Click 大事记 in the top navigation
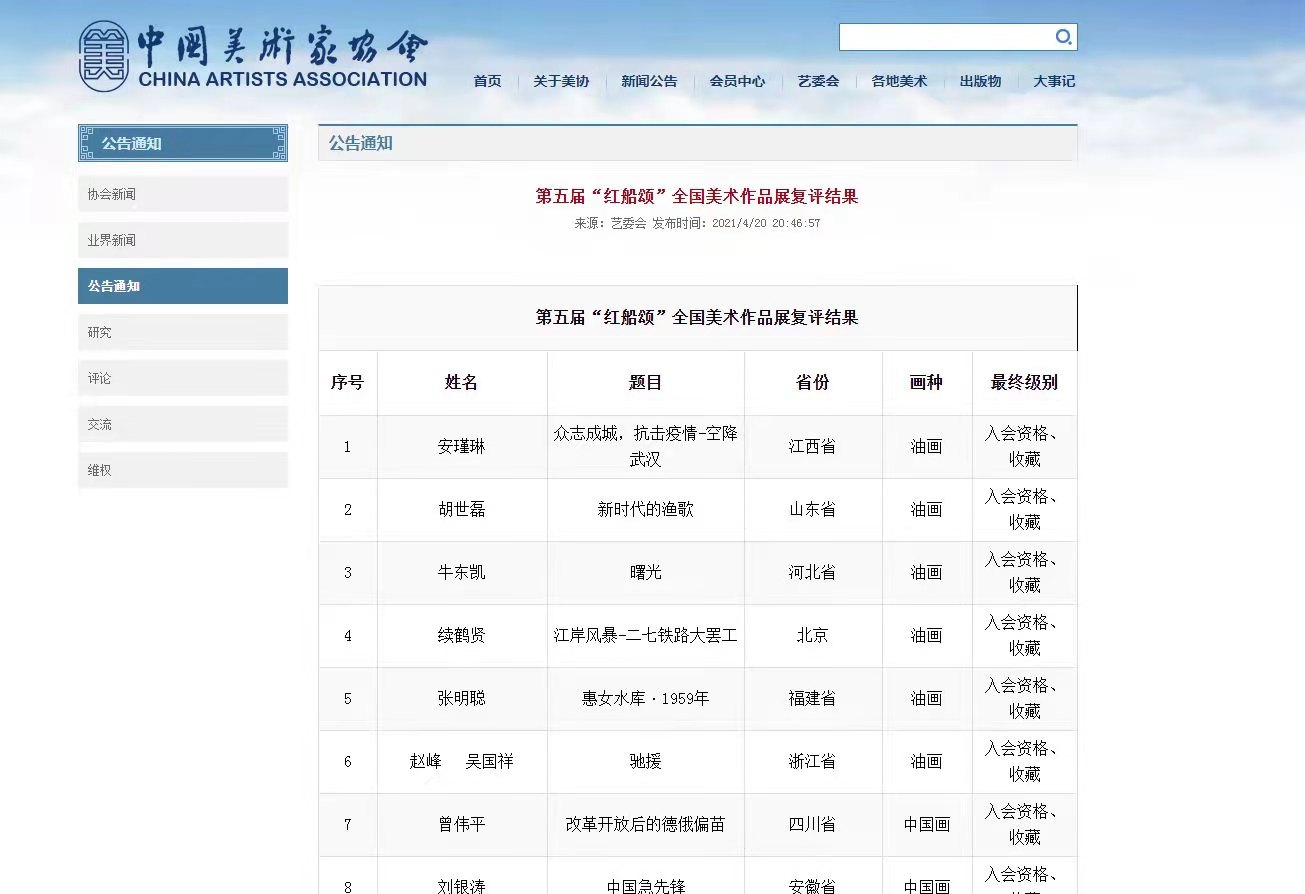 pyautogui.click(x=1054, y=82)
